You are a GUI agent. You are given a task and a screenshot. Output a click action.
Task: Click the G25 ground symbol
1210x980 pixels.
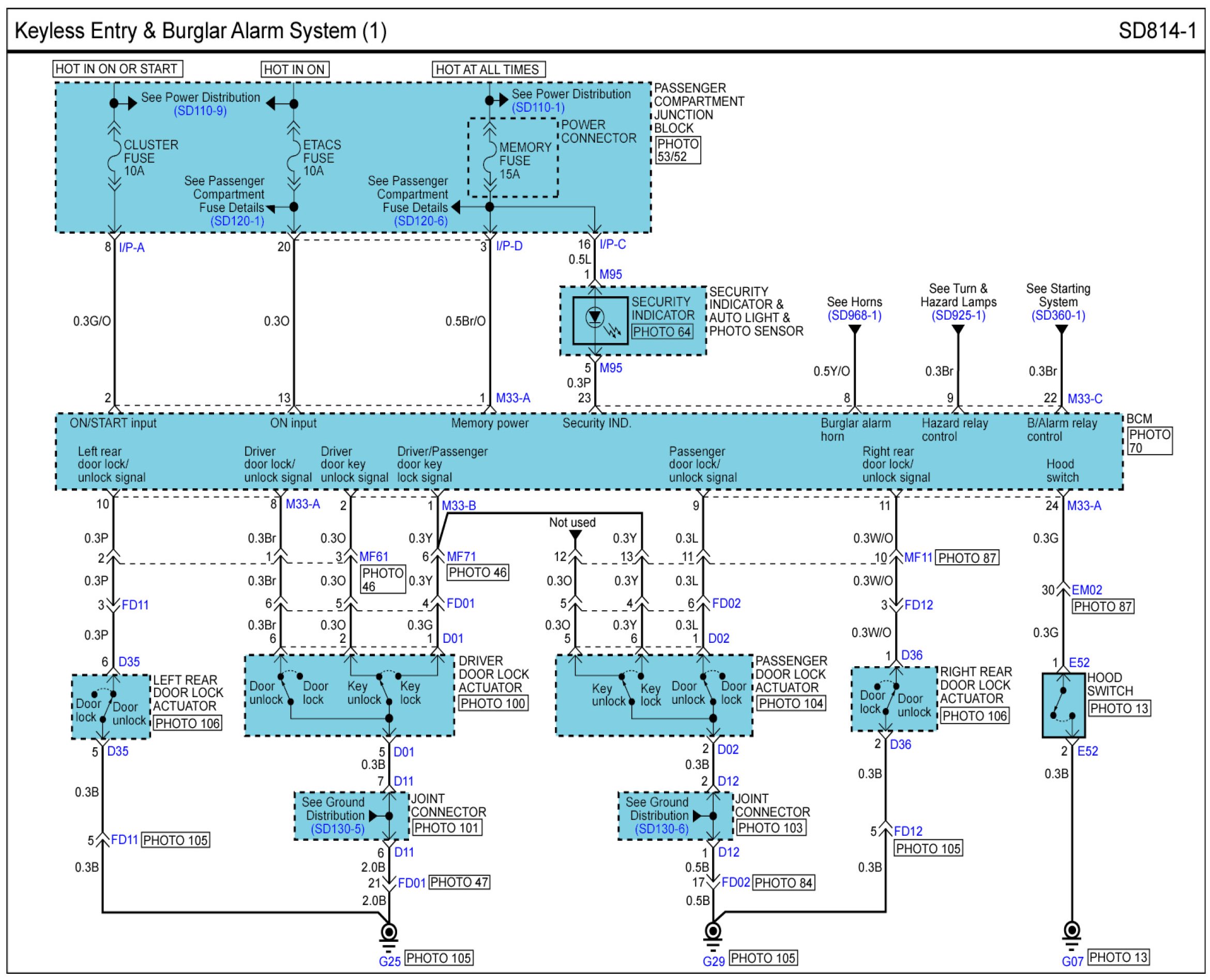pyautogui.click(x=388, y=932)
